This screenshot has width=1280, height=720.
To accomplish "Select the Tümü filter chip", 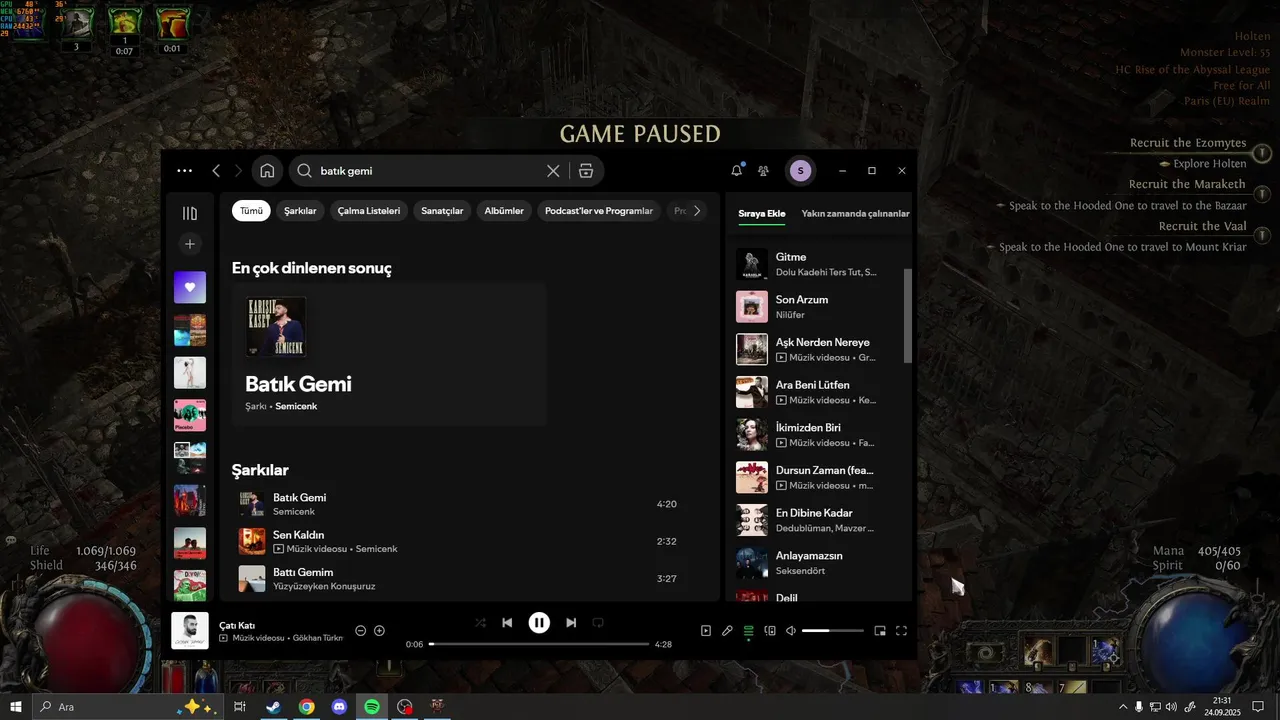I will point(251,211).
